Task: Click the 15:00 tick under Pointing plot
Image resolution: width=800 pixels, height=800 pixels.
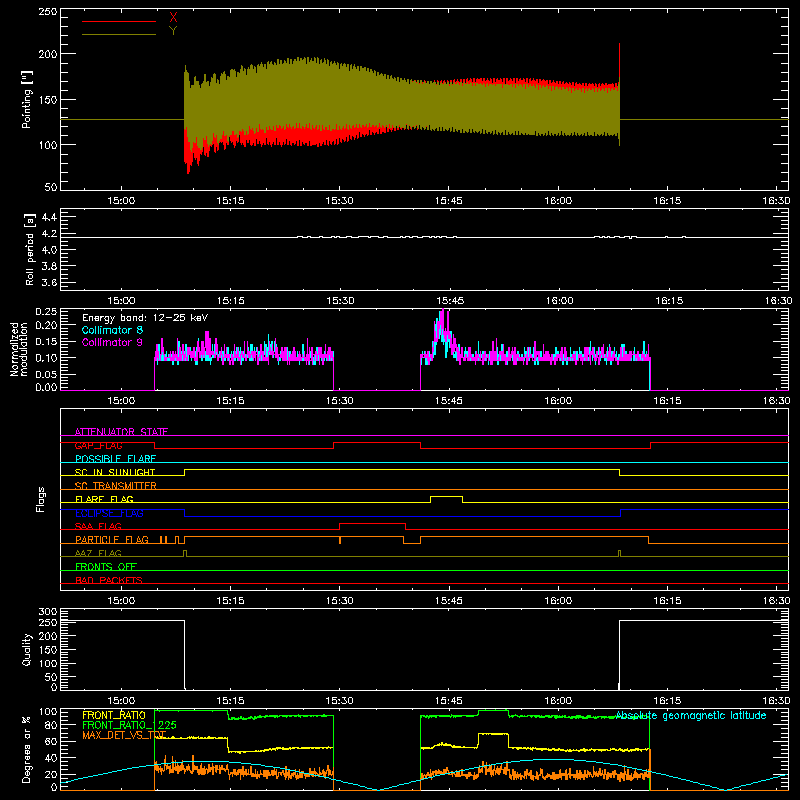Action: 121,201
